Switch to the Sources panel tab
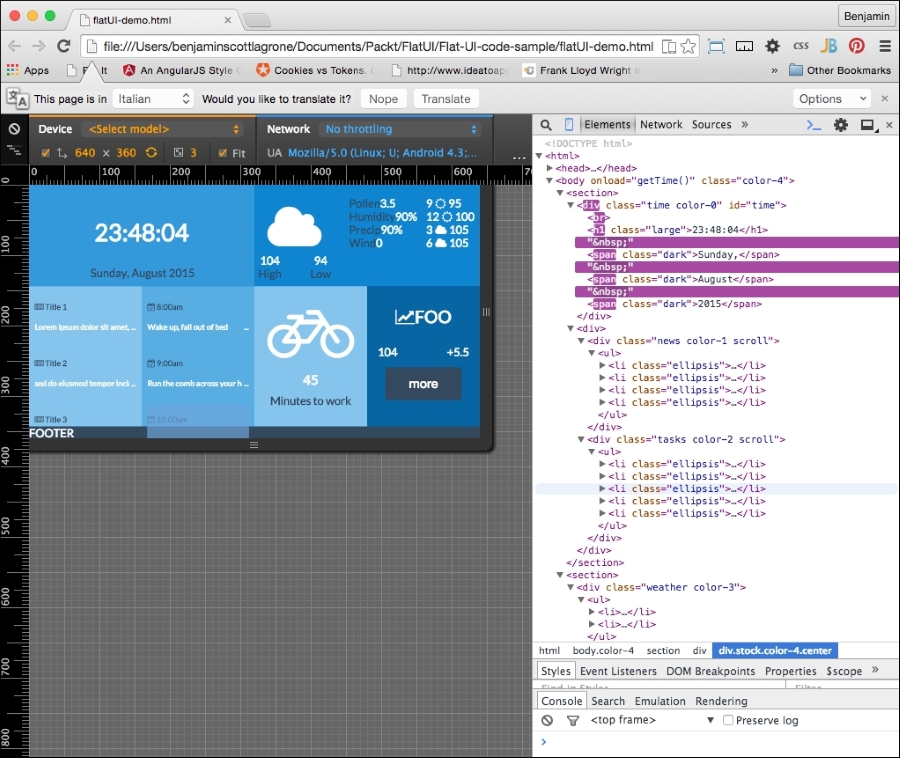Screen dimensions: 900x758 [x=711, y=125]
